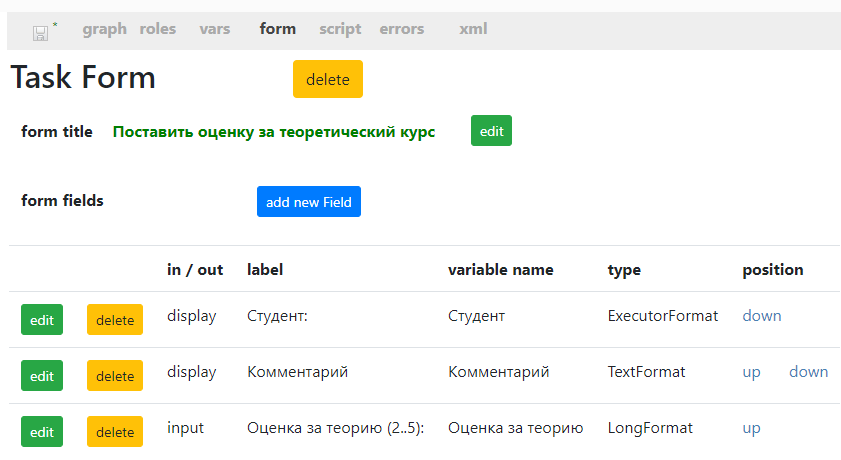Open the vars tab

215,29
